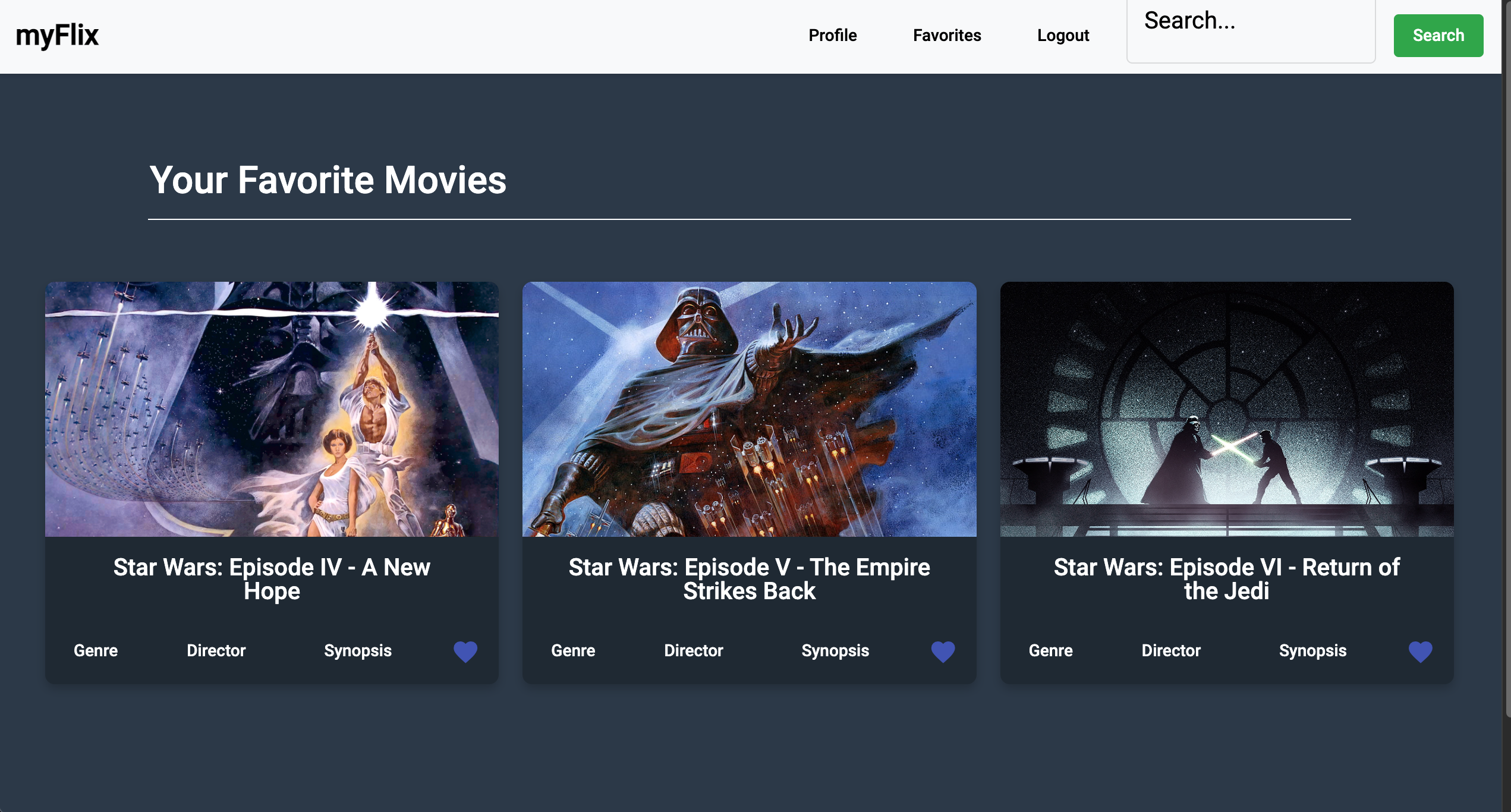Open Genre for A New Hope
Viewport: 1511px width, 812px height.
coord(96,650)
